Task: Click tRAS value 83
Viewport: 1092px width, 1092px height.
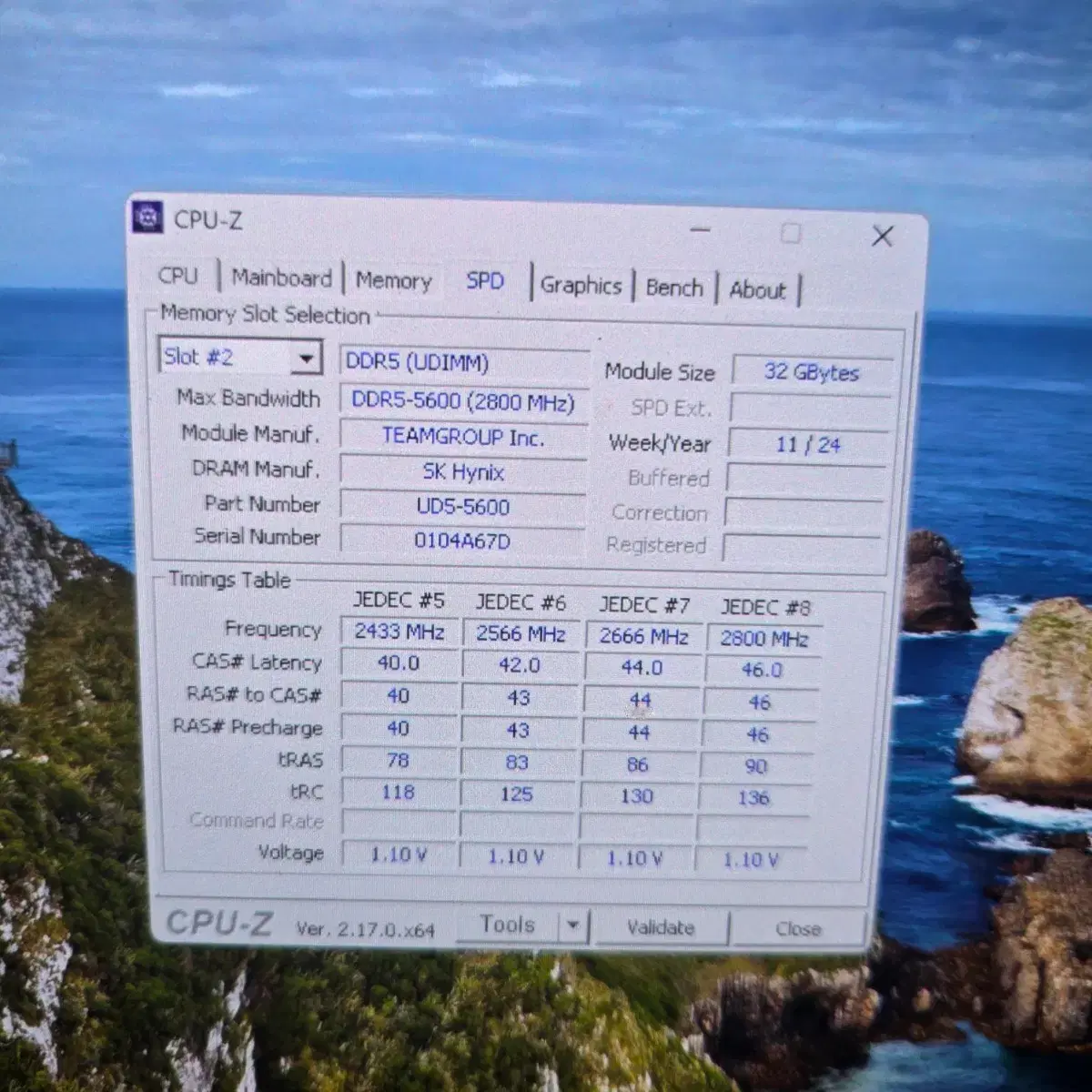Action: click(517, 763)
